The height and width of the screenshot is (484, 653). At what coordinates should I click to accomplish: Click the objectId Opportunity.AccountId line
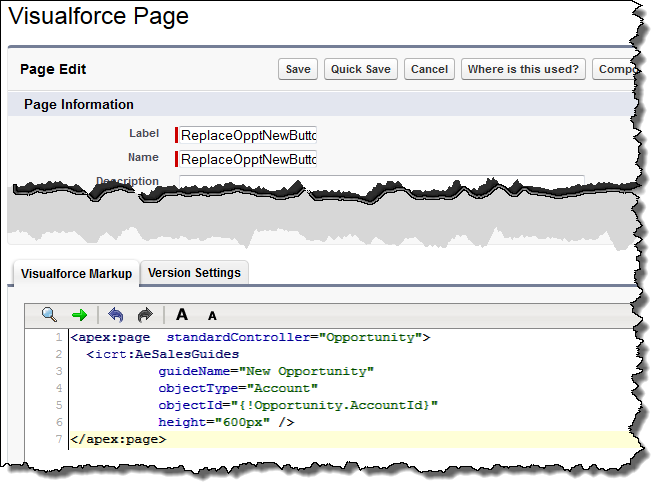pos(298,405)
